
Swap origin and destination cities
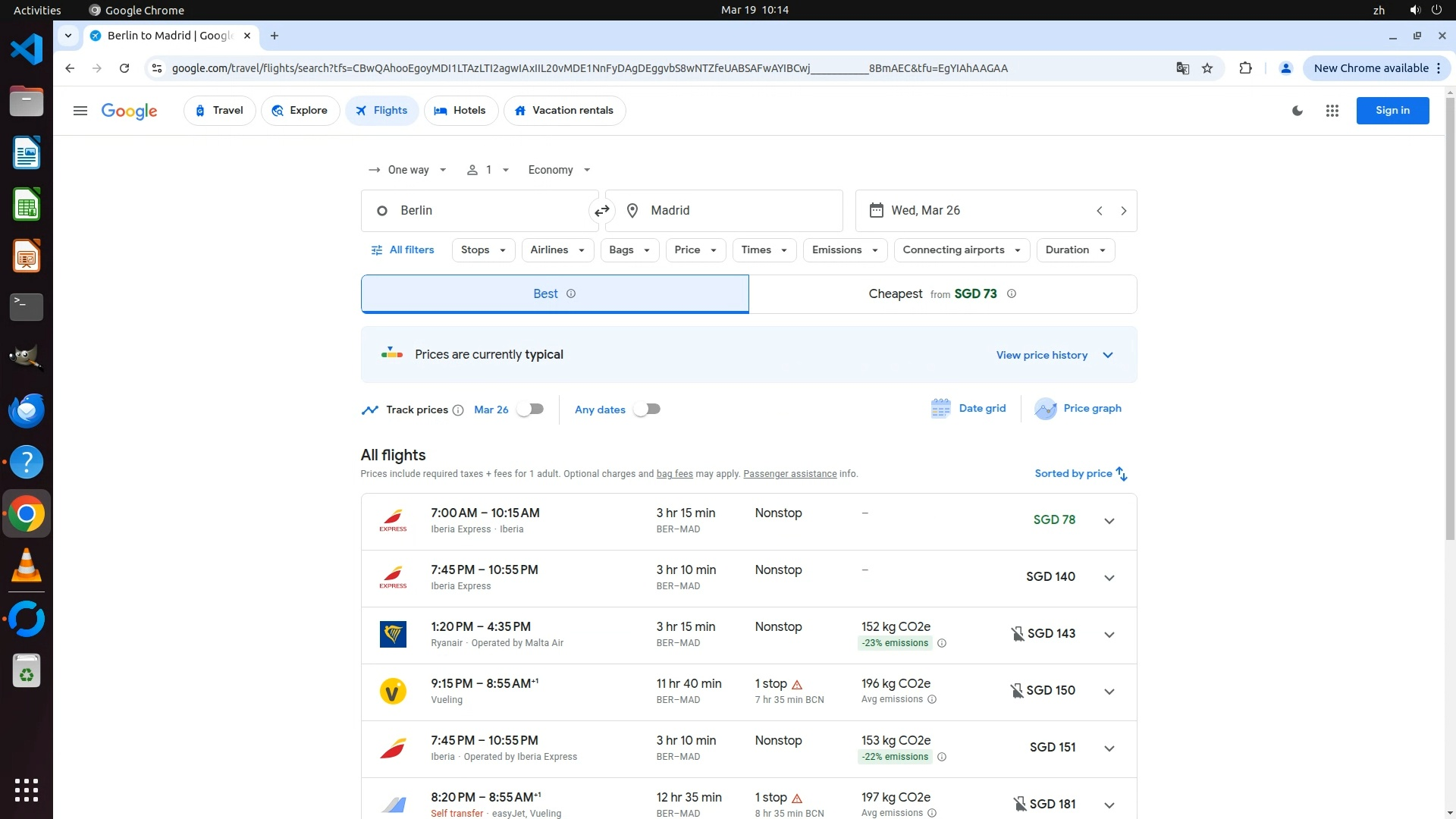601,211
